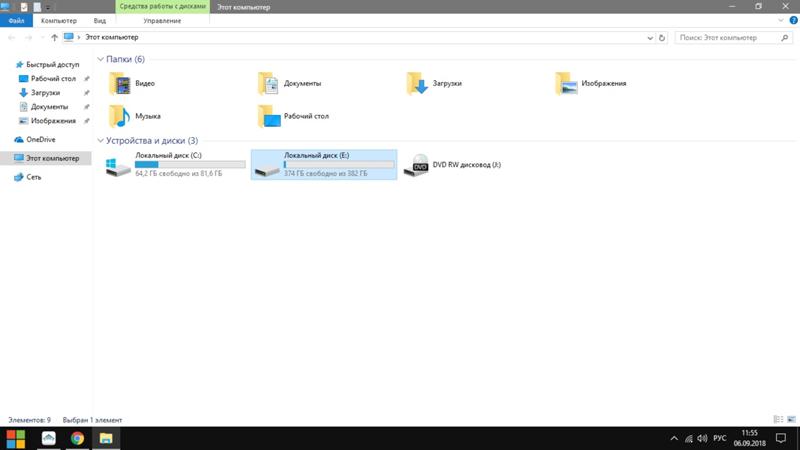This screenshot has height=450, width=800.
Task: Show hidden system tray icons
Action: [x=674, y=438]
